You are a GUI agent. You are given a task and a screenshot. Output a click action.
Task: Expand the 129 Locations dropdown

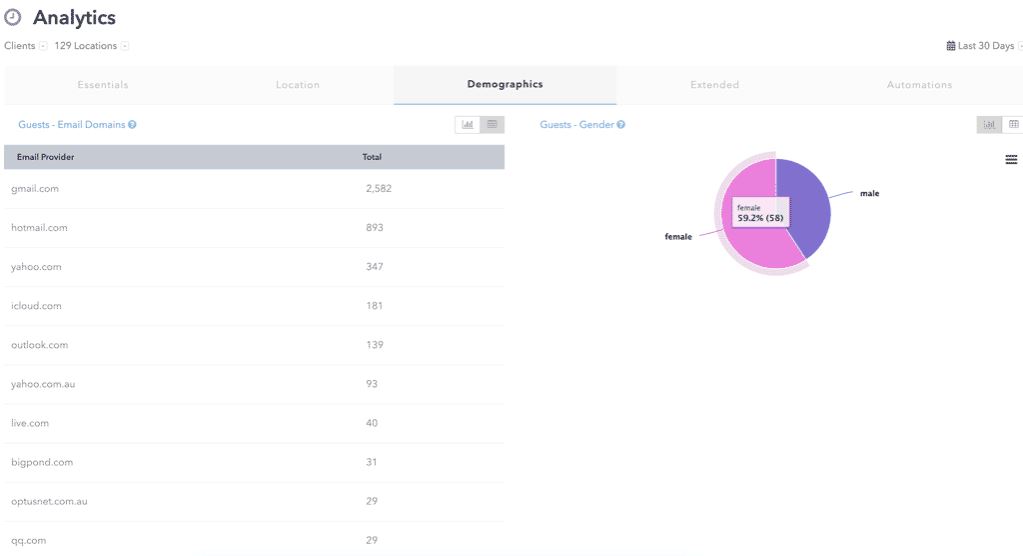click(x=125, y=46)
